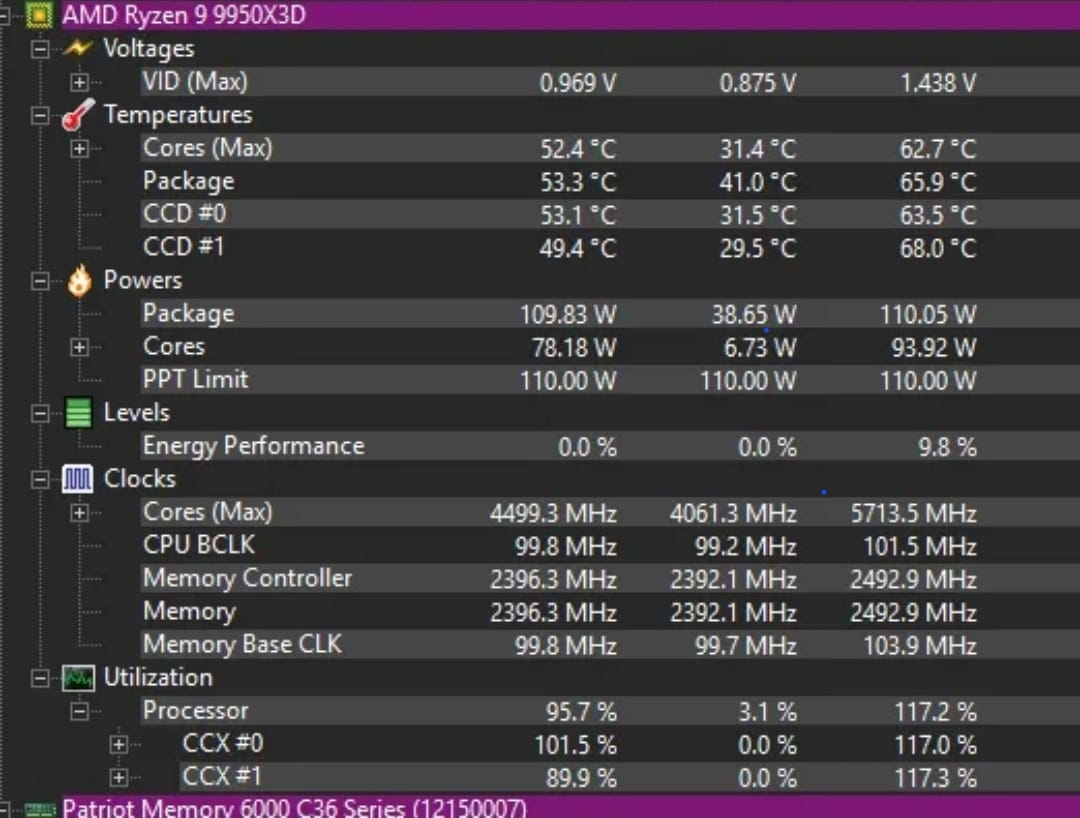Screen dimensions: 1080x818
Task: Click the 3.1 % processor minimum utilization
Action: coord(767,712)
